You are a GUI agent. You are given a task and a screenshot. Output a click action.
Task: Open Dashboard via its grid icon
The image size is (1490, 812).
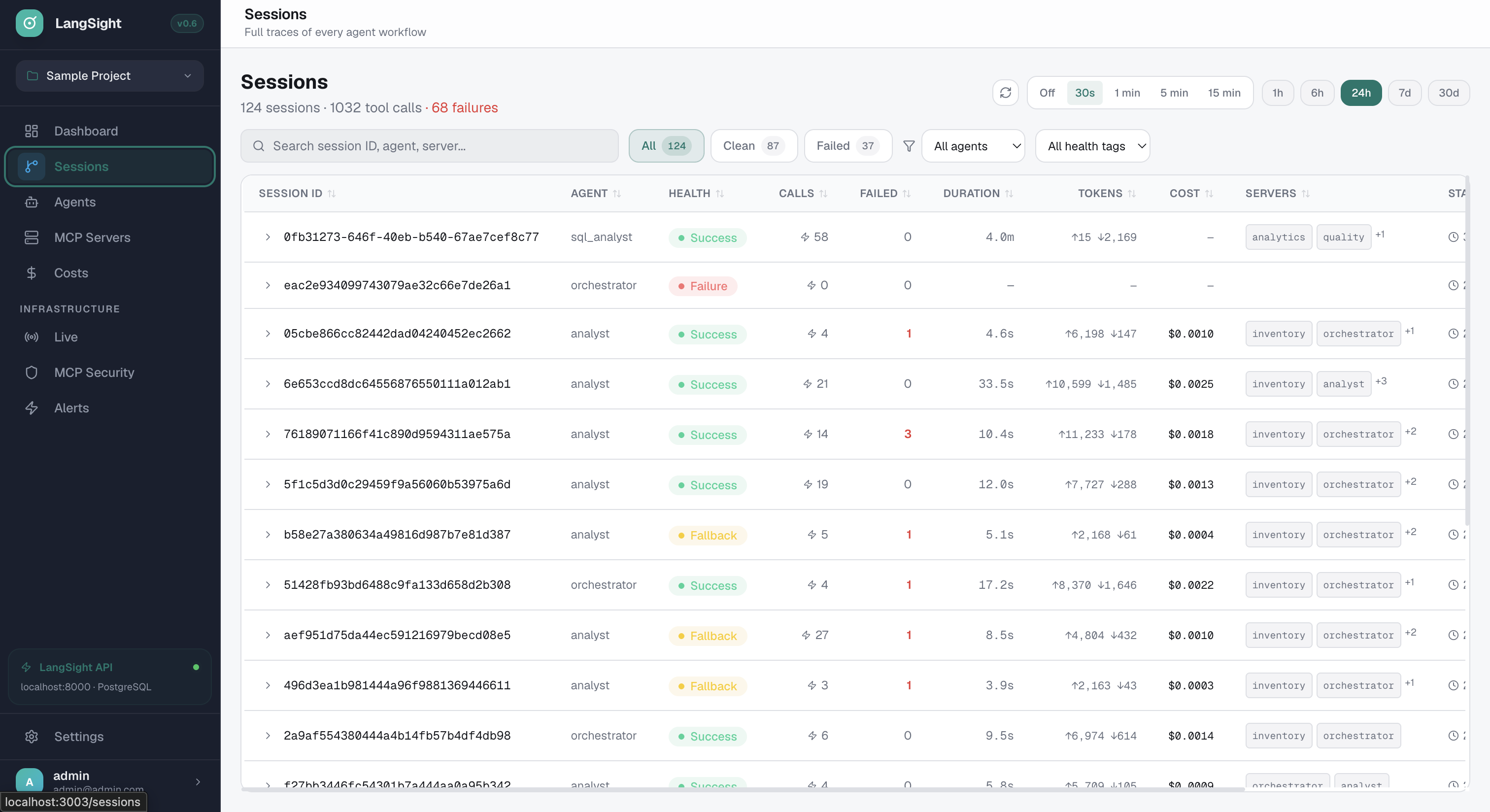click(x=32, y=131)
